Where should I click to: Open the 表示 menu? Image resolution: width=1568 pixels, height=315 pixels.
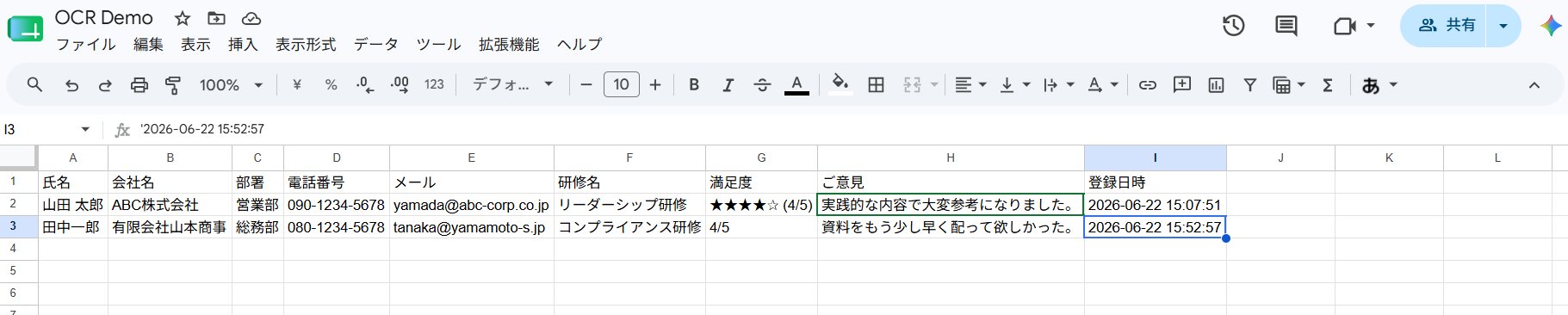point(195,44)
